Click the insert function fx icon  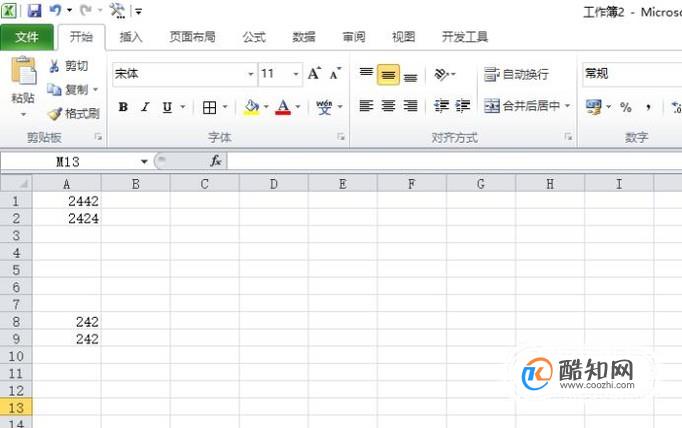pos(216,161)
